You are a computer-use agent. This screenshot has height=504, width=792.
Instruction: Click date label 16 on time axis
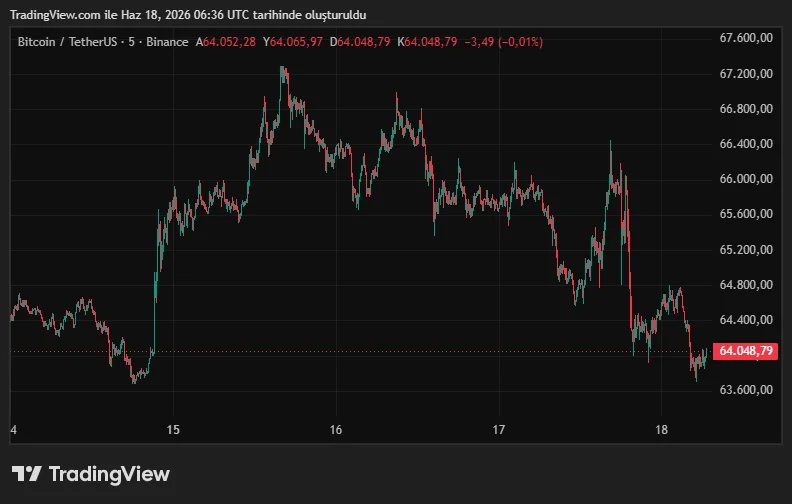coord(336,430)
